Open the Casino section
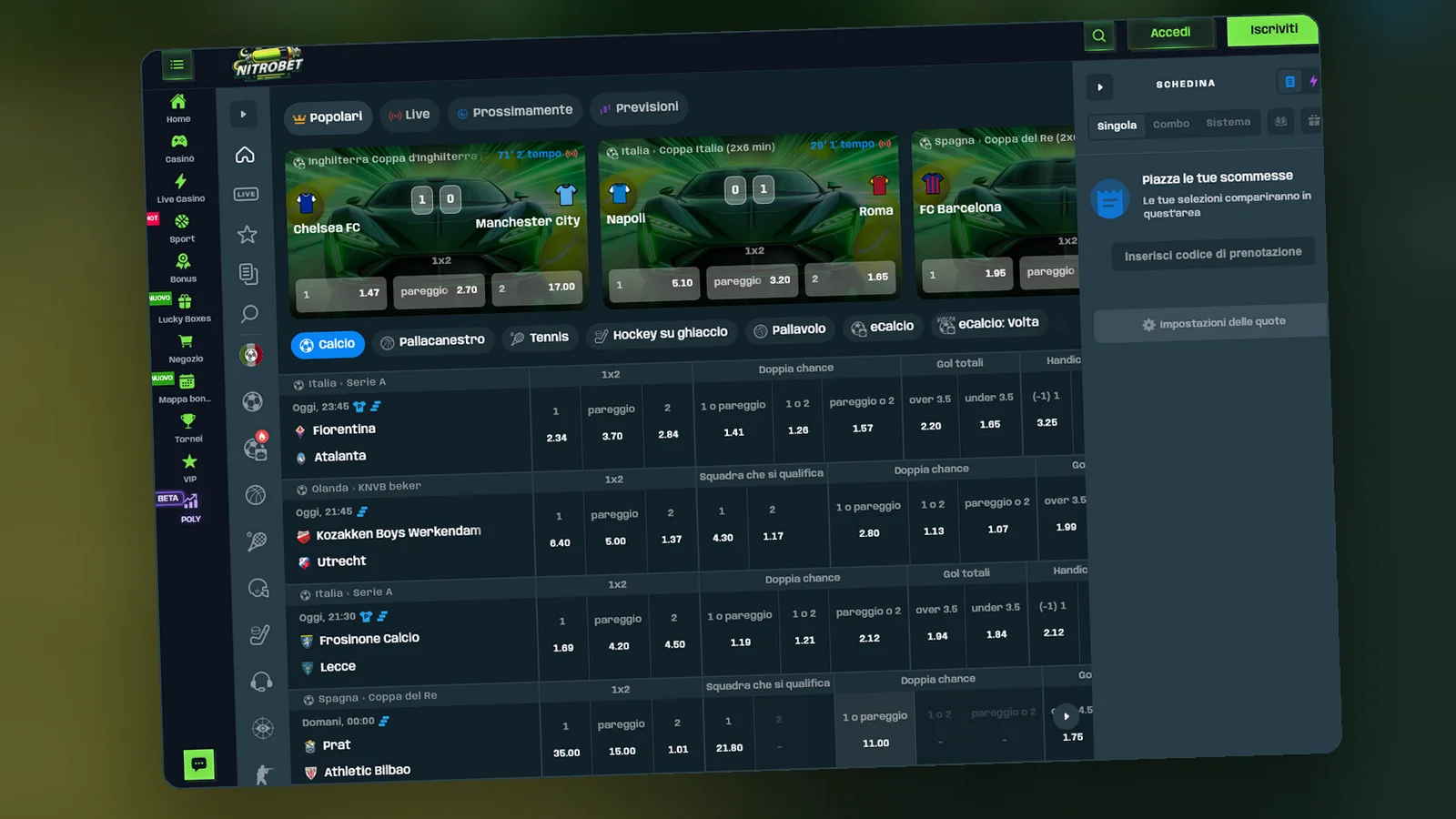 click(x=179, y=147)
